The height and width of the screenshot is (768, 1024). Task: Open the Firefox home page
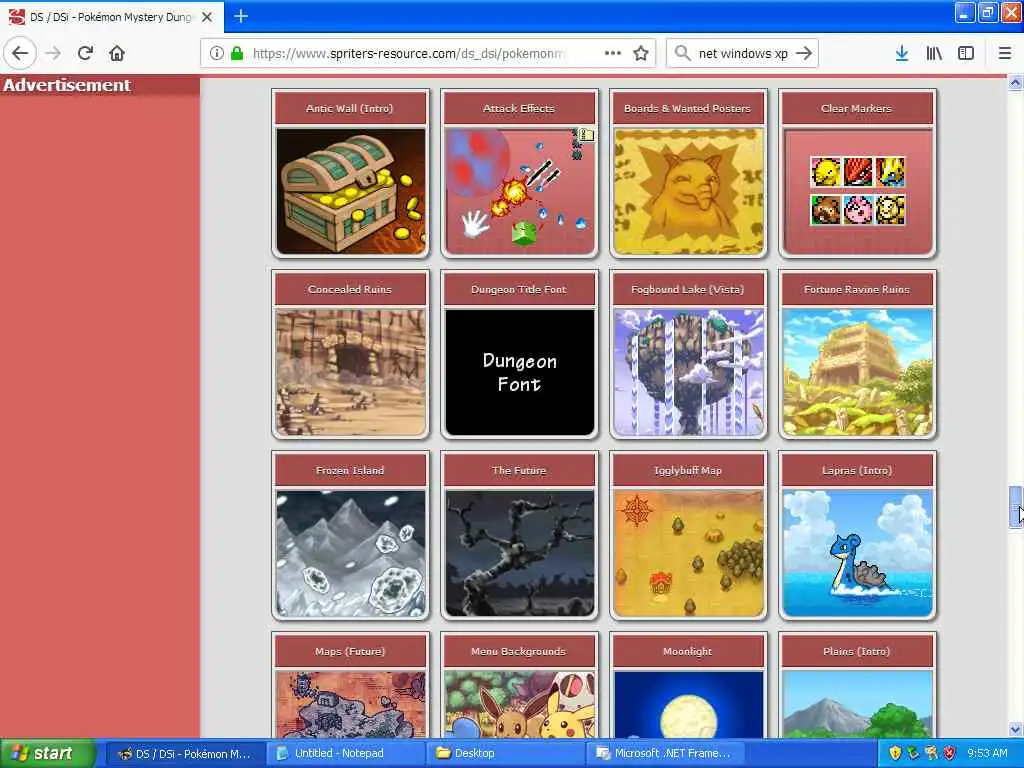117,53
